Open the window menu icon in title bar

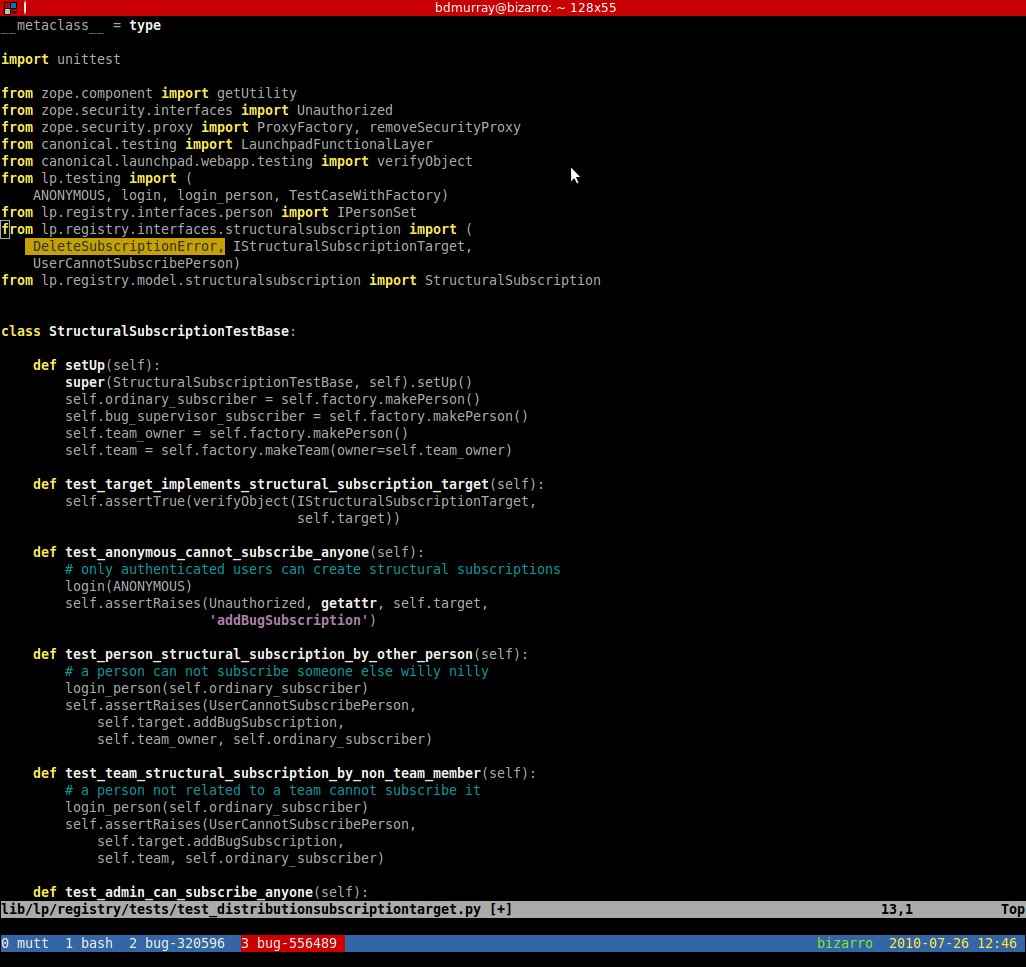coord(10,8)
